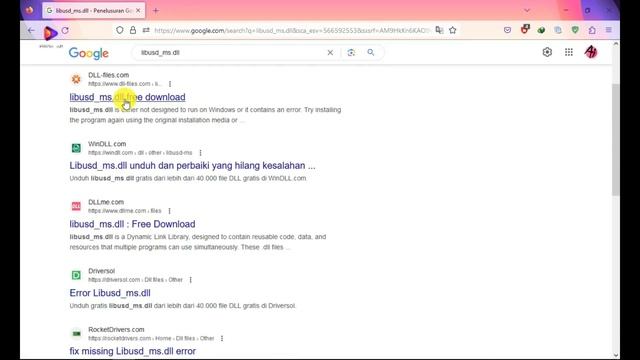640x360 pixels.
Task: Close the libusd_ms.dll search tab
Action: (x=138, y=11)
